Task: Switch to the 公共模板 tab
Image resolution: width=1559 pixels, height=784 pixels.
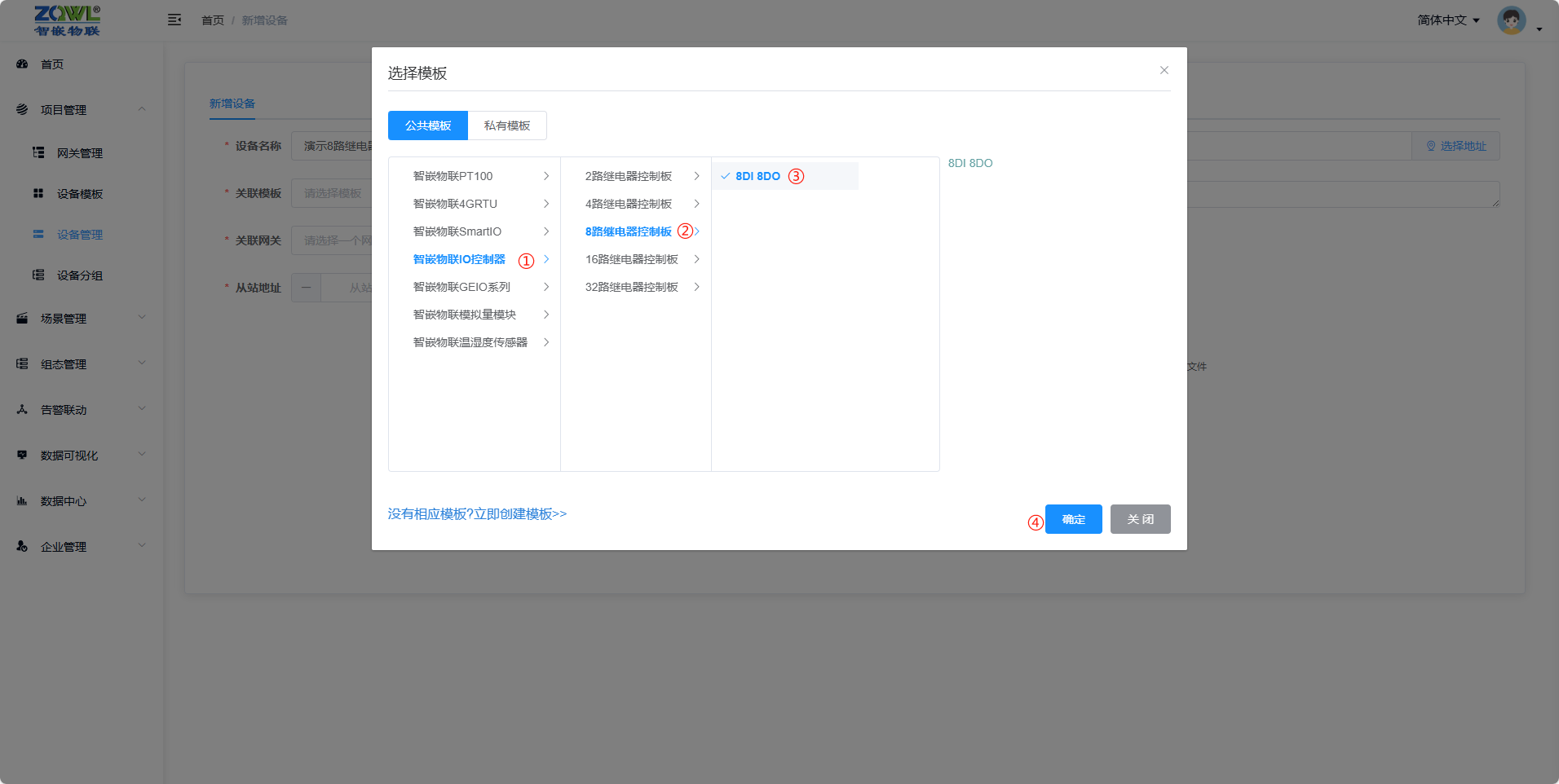Action: (x=428, y=126)
